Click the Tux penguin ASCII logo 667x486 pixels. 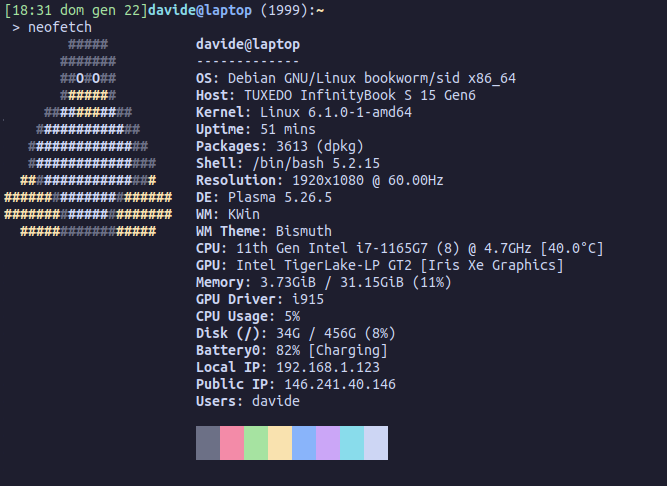[88, 138]
